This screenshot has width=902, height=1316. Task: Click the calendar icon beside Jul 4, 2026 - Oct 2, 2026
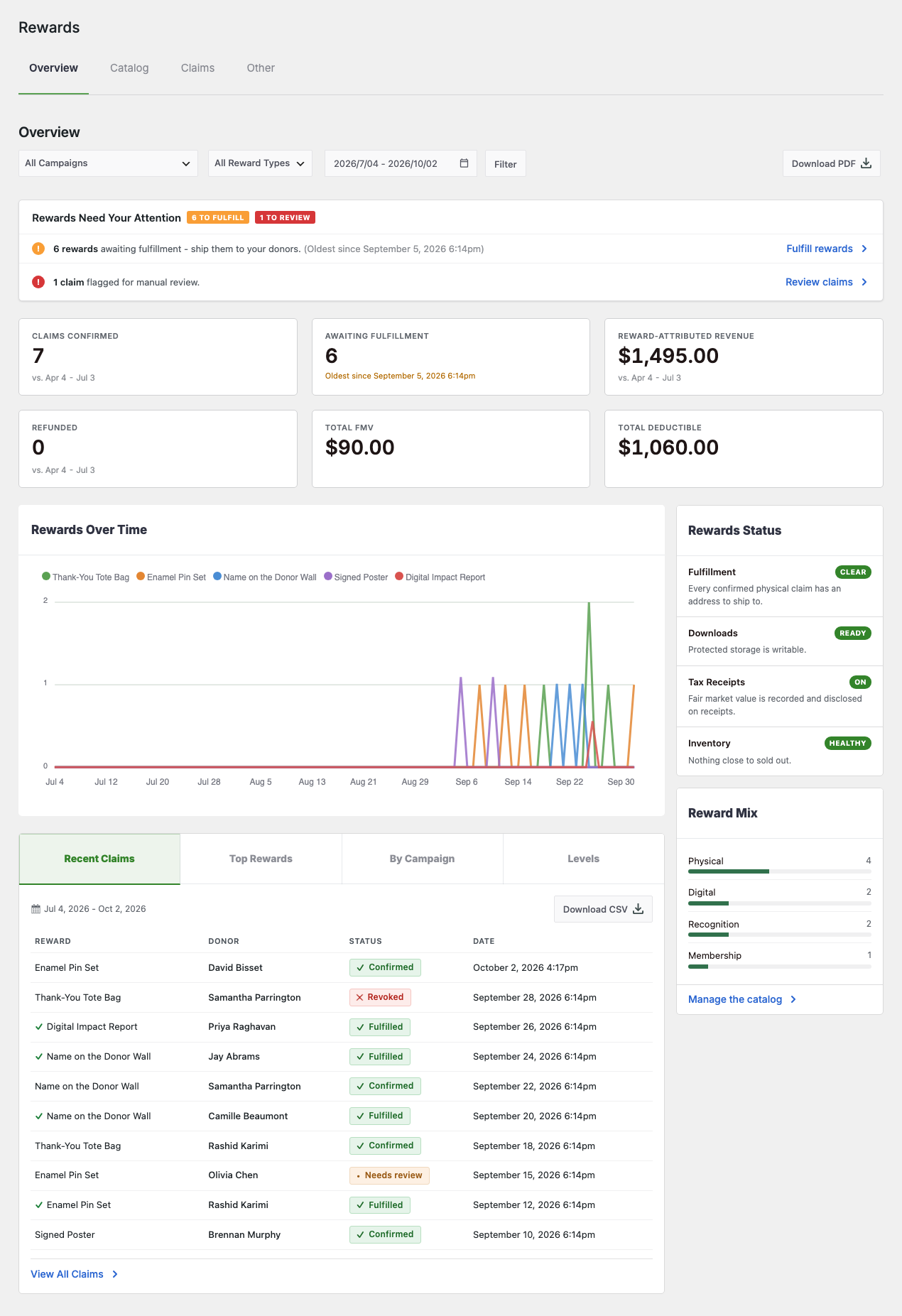click(36, 909)
